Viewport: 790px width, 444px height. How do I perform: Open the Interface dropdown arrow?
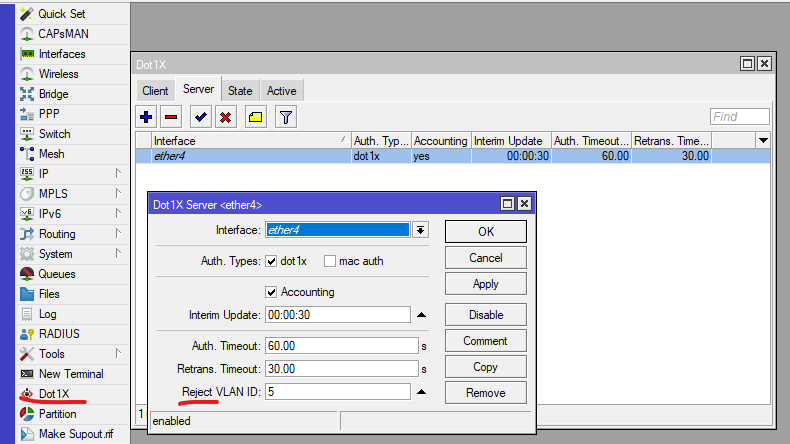420,230
